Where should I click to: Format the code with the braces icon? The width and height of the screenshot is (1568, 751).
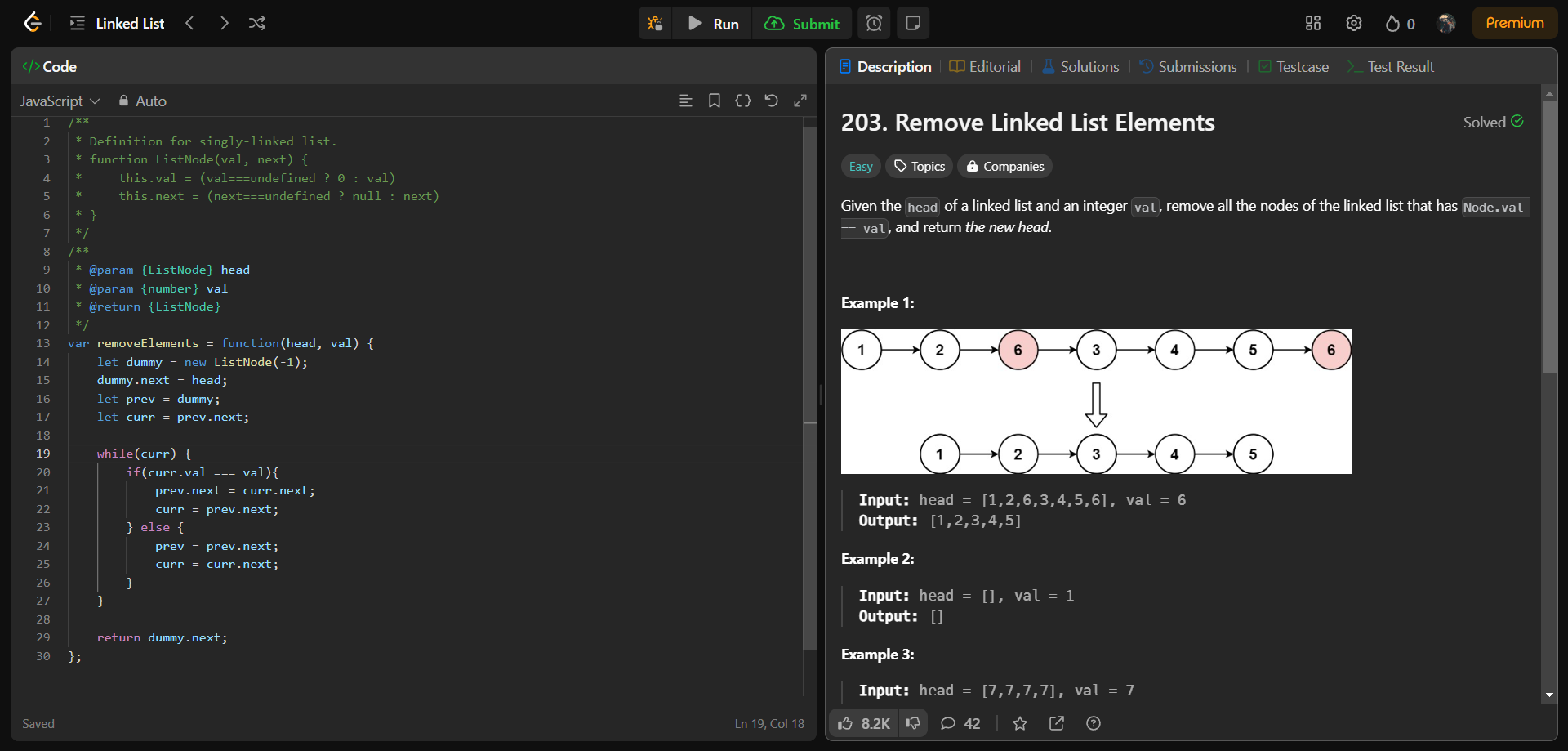click(743, 101)
